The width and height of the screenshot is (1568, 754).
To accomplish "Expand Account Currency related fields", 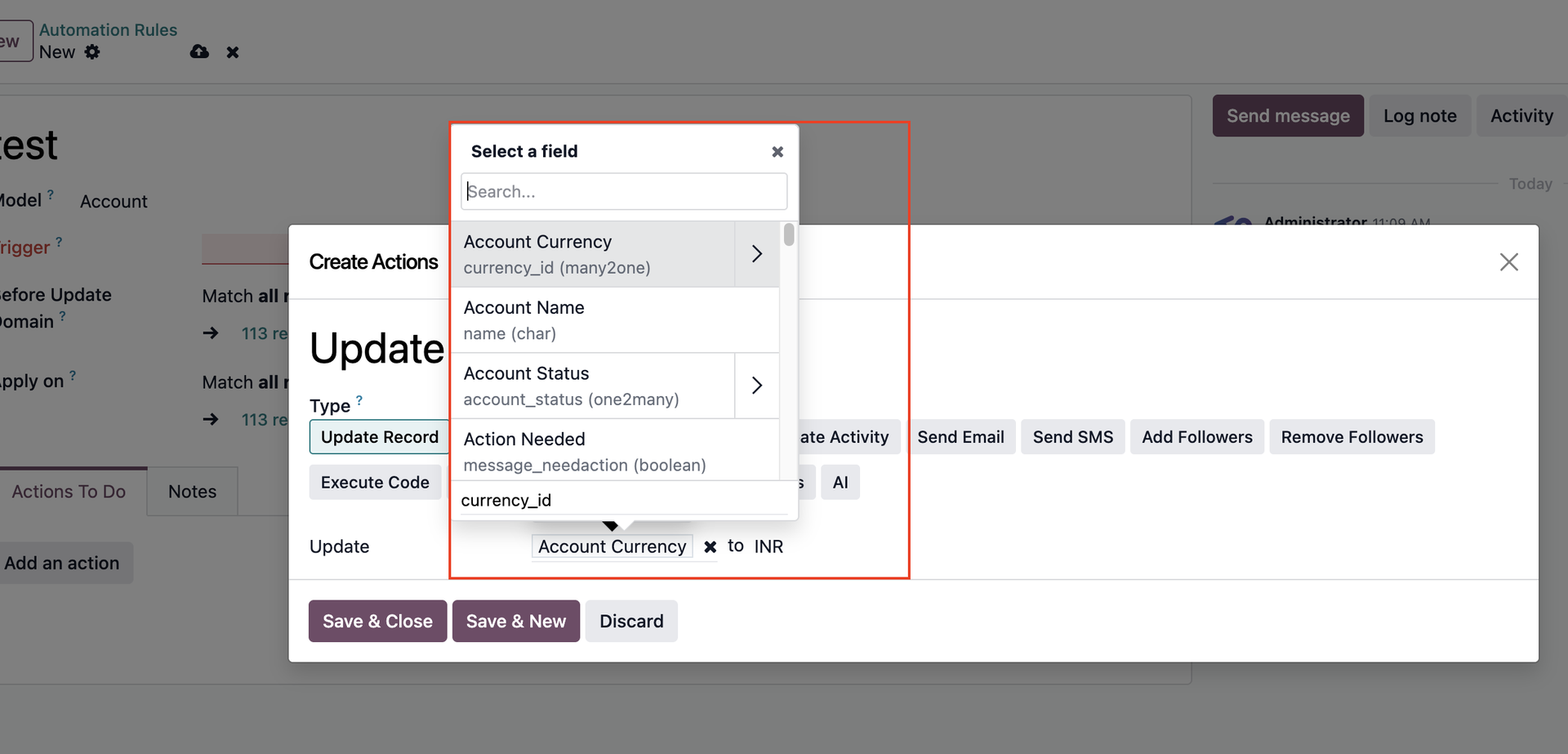I will (757, 254).
